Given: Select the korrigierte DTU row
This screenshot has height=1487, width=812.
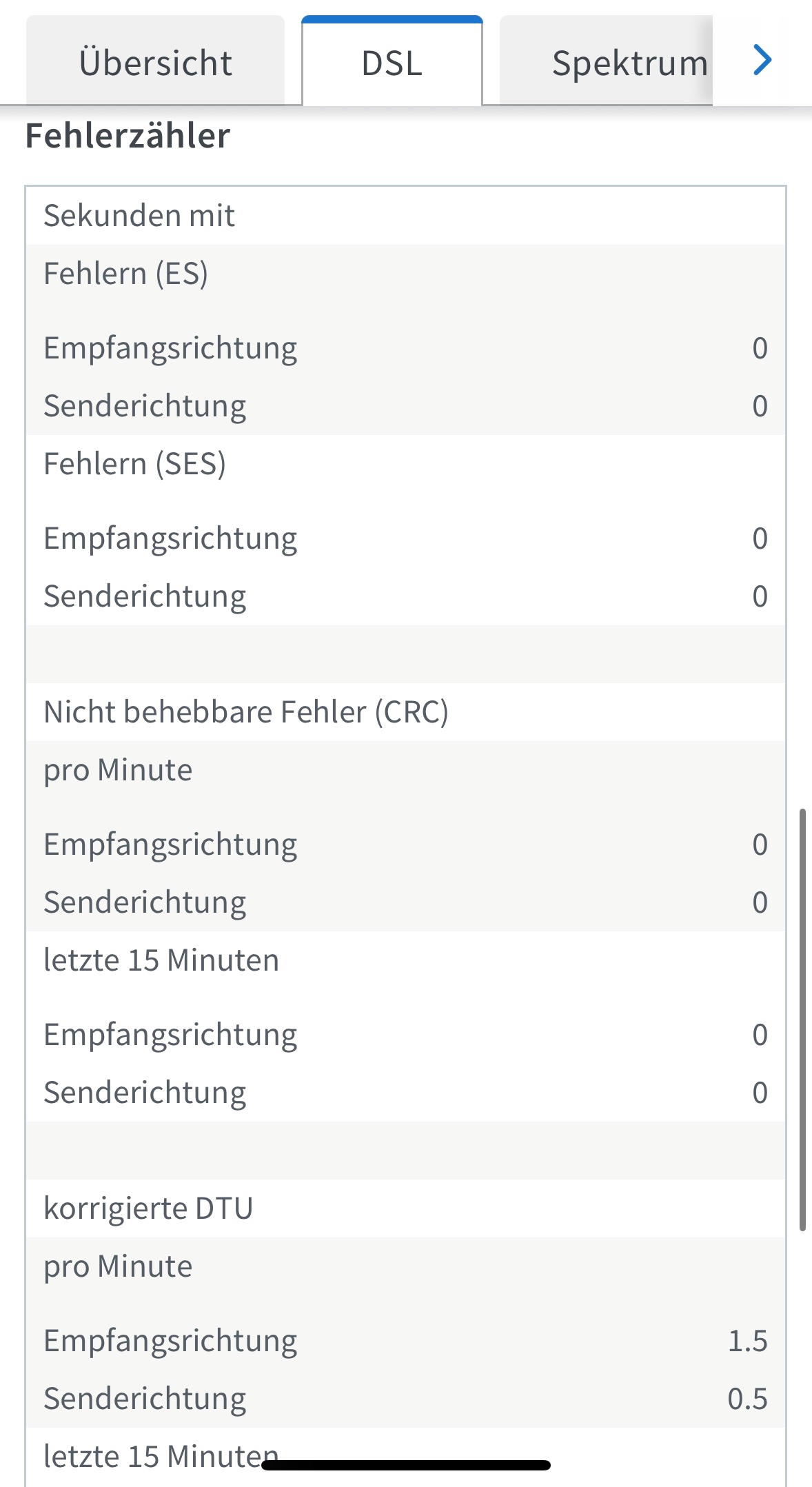Looking at the screenshot, I should tap(405, 1208).
